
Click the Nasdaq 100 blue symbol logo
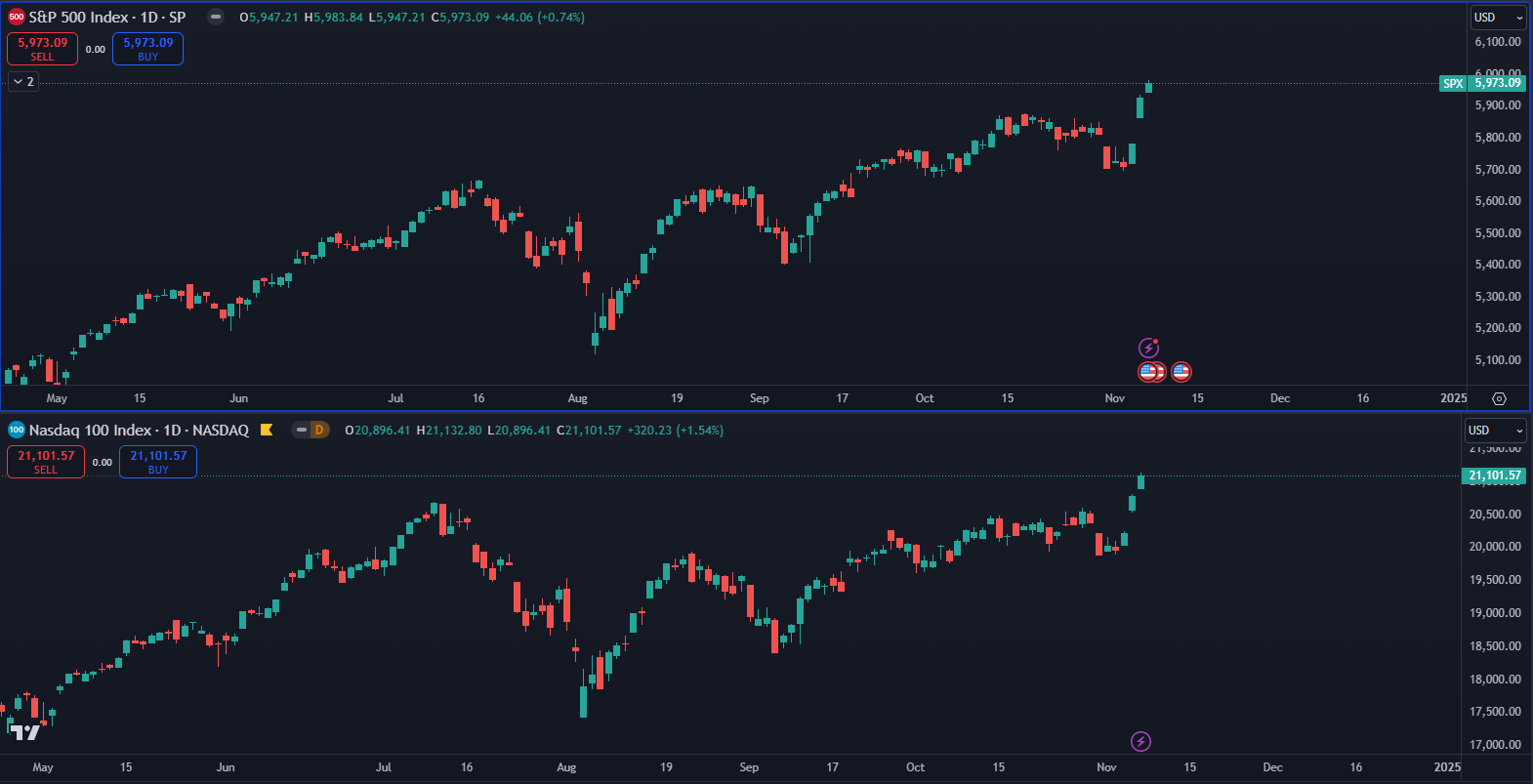tap(17, 430)
